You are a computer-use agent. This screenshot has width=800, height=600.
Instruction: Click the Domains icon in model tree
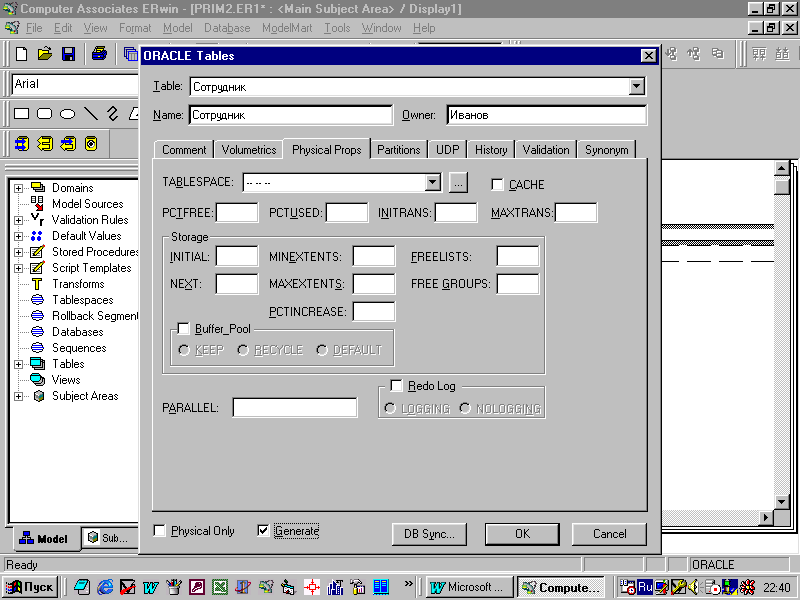pos(38,187)
